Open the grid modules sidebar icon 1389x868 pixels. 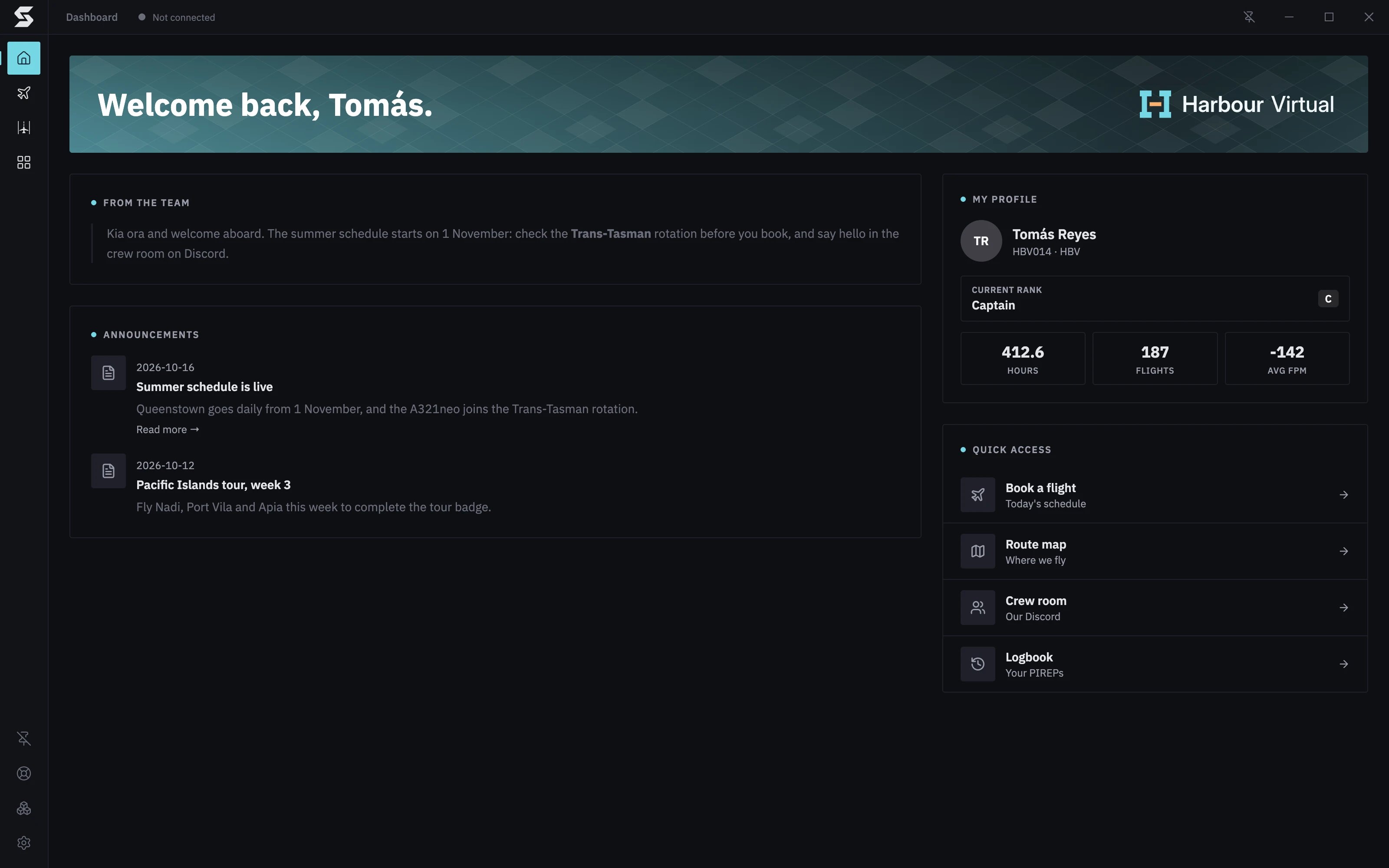(x=23, y=162)
